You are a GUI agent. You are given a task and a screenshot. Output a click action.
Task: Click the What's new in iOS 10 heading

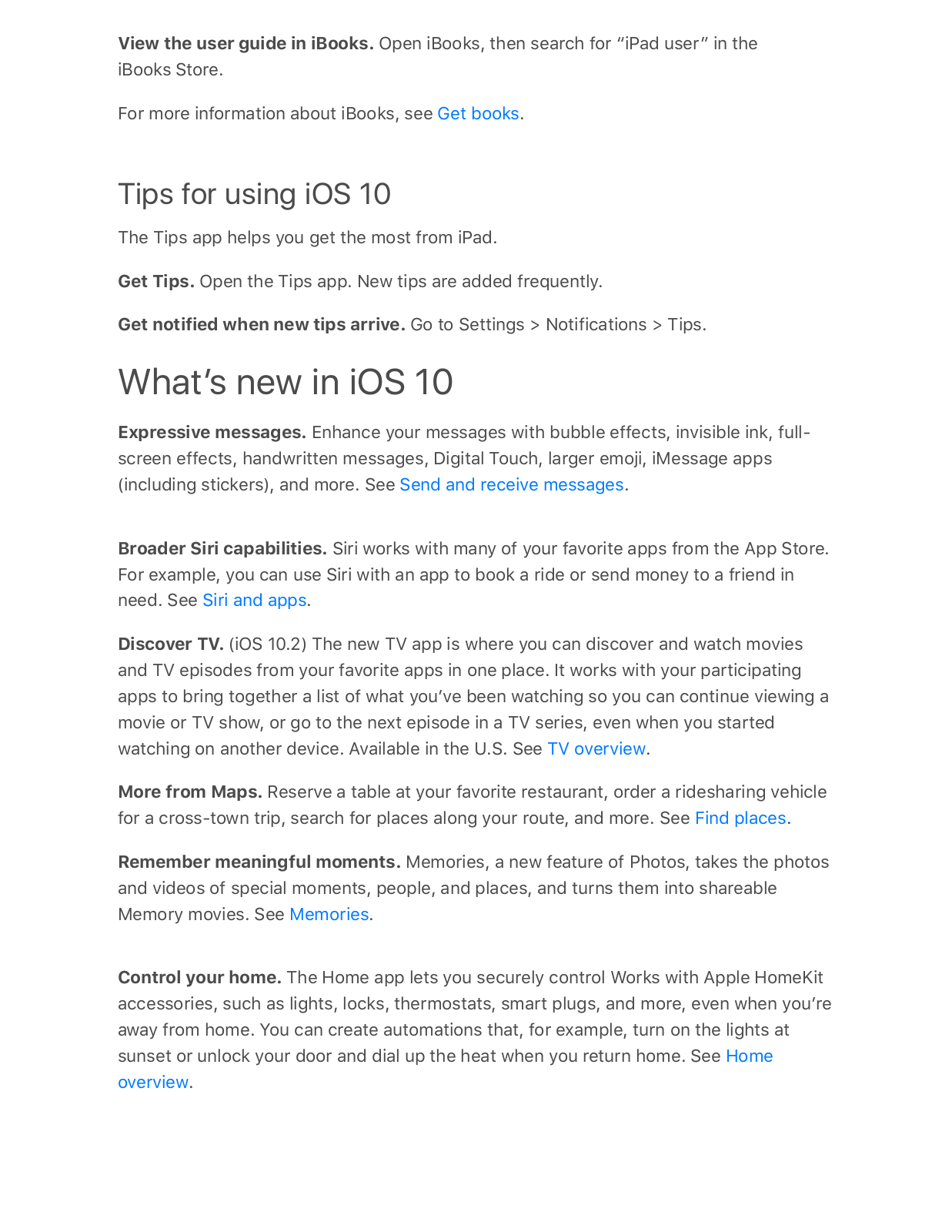coord(286,382)
